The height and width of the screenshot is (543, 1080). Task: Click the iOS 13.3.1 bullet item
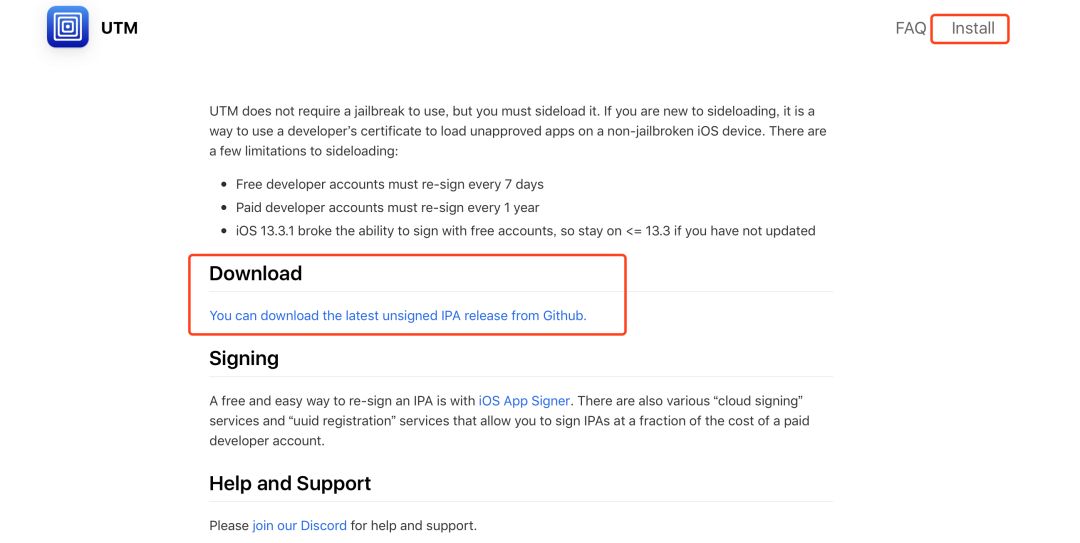pos(525,231)
